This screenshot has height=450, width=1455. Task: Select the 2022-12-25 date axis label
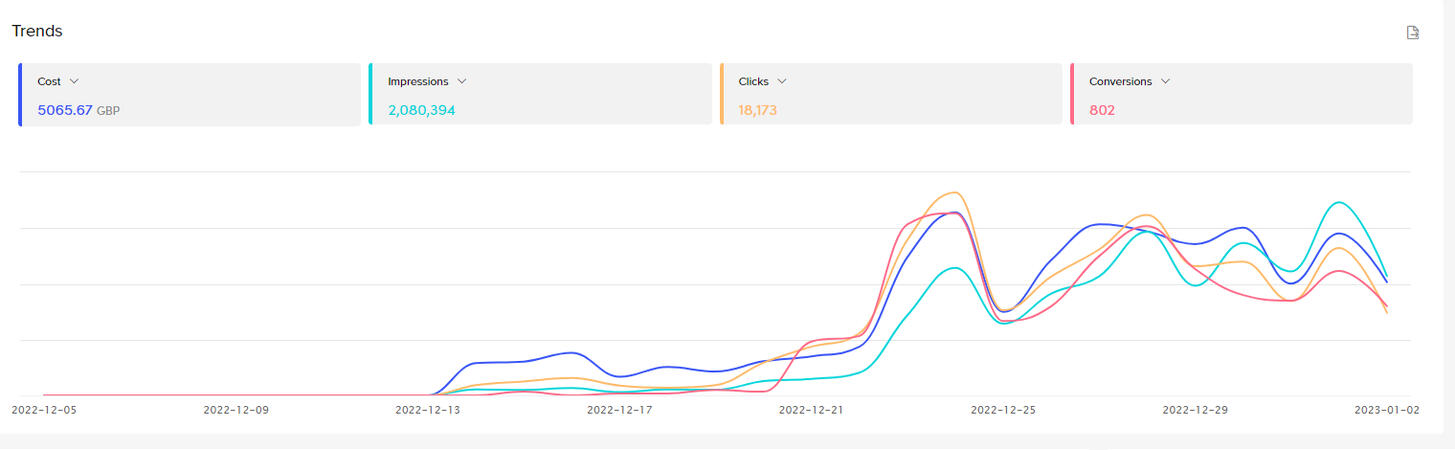[x=1003, y=409]
